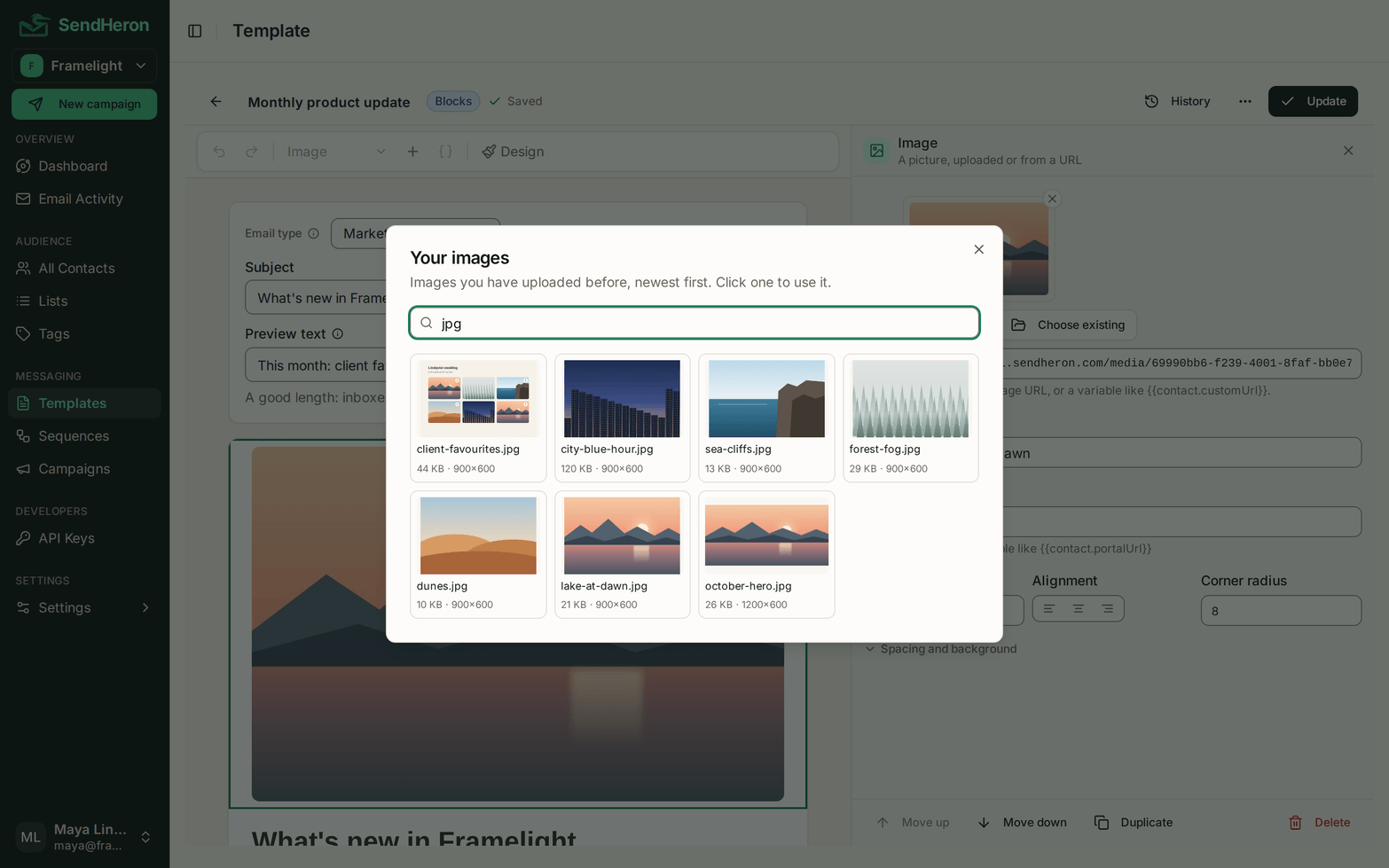Open the Email type dropdown
Viewport: 1389px width, 868px height.
415,233
